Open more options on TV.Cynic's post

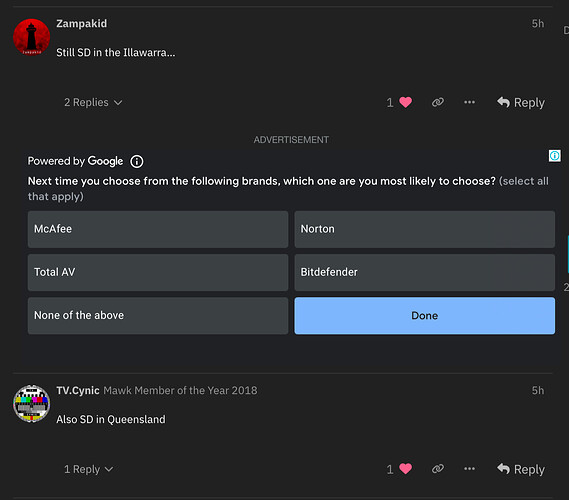point(469,469)
